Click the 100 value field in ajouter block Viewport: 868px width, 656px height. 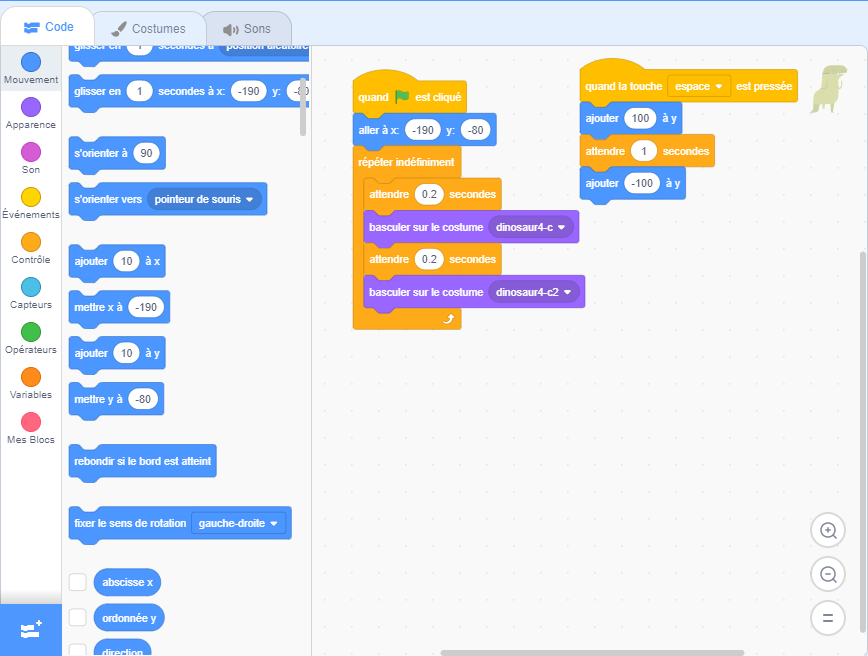click(x=638, y=118)
